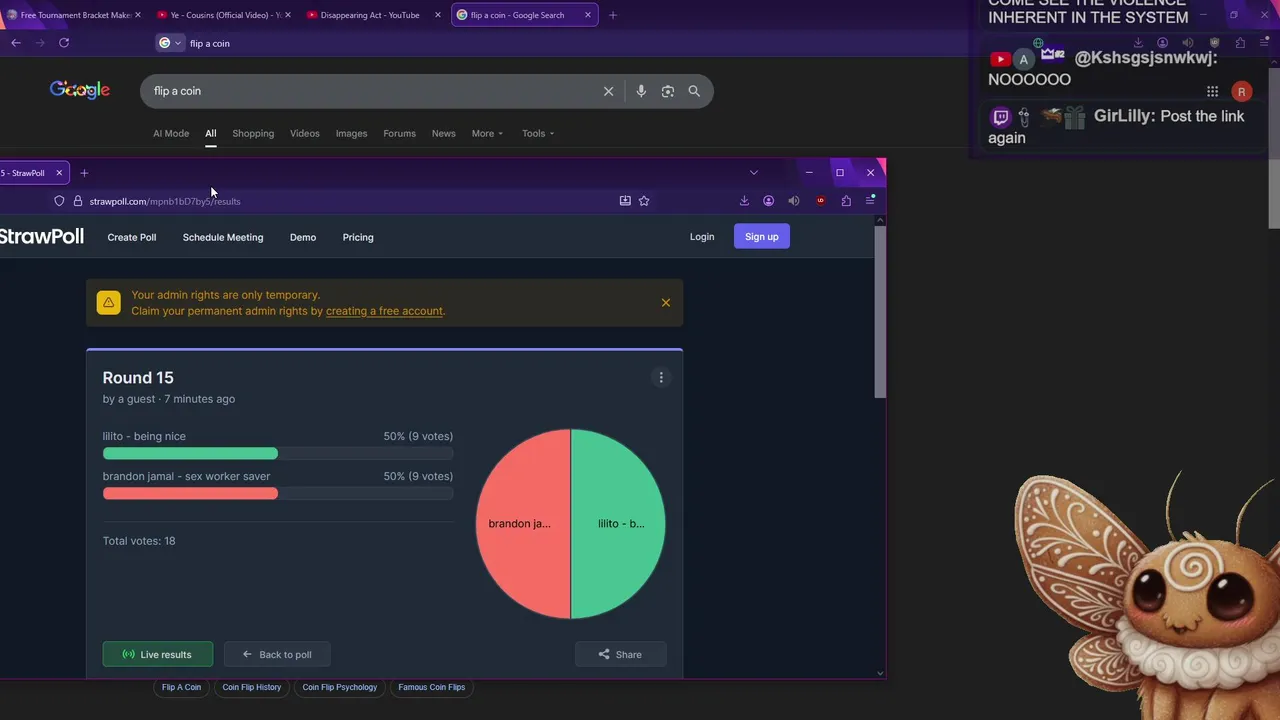1280x720 pixels.
Task: Open the Demo page link
Action: tap(303, 237)
